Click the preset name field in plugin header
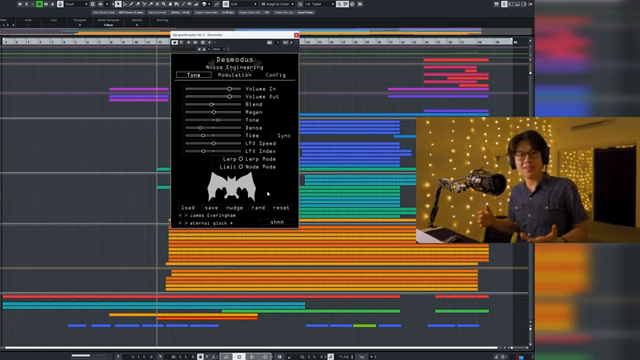The width and height of the screenshot is (640, 360). [184, 49]
